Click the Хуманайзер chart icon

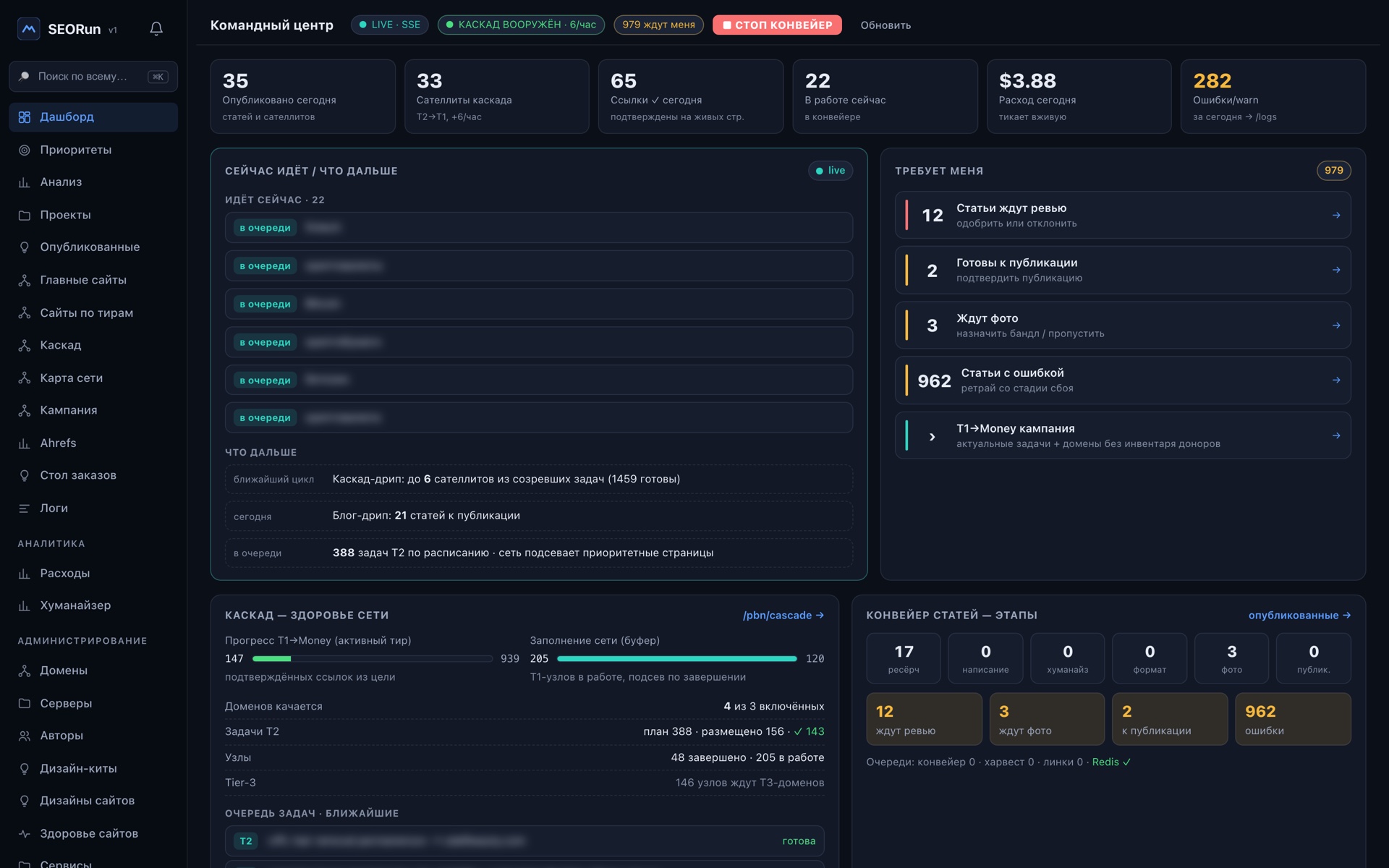(x=25, y=605)
